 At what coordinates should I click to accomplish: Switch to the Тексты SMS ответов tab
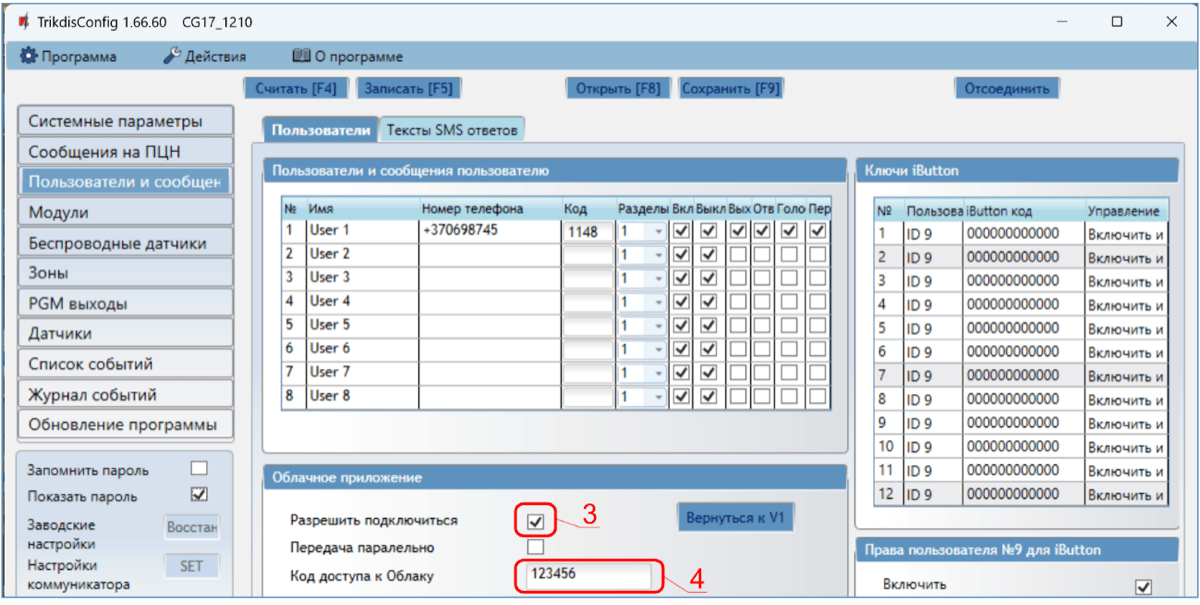point(452,129)
